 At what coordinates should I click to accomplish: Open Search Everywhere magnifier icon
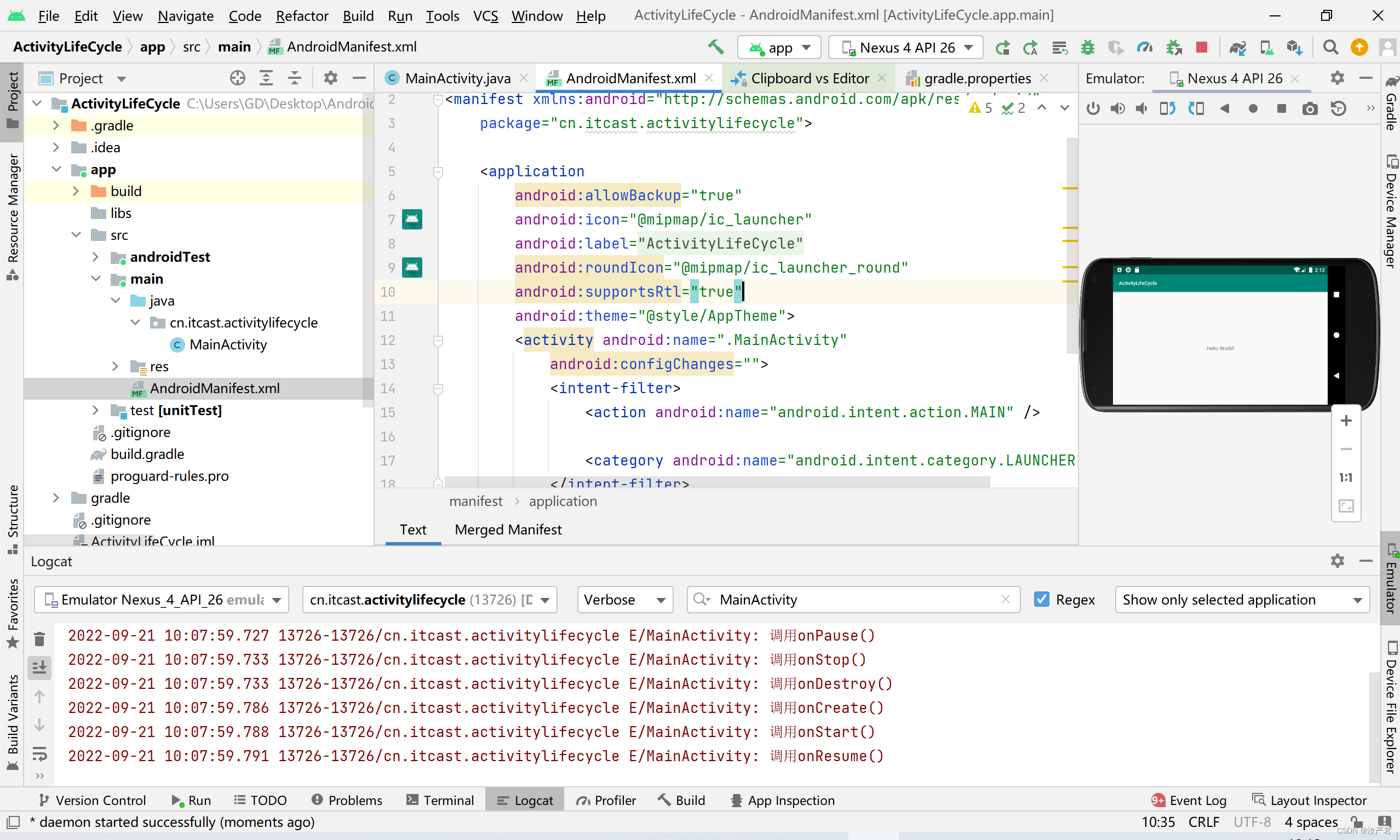pos(1330,48)
